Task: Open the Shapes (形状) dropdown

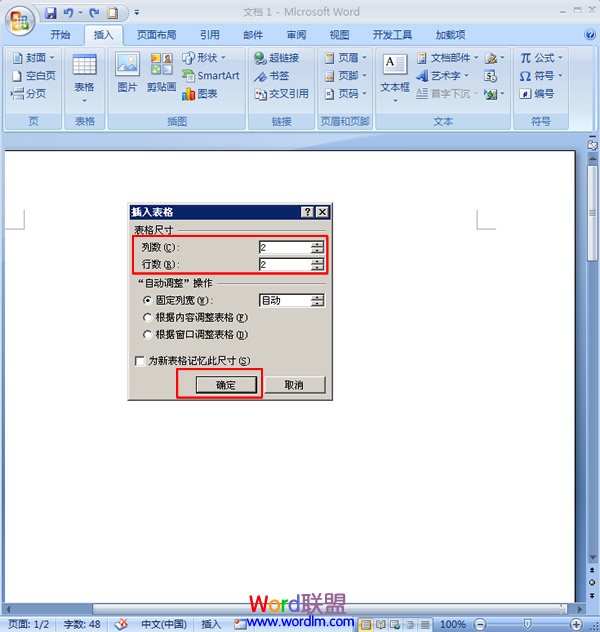Action: (203, 58)
